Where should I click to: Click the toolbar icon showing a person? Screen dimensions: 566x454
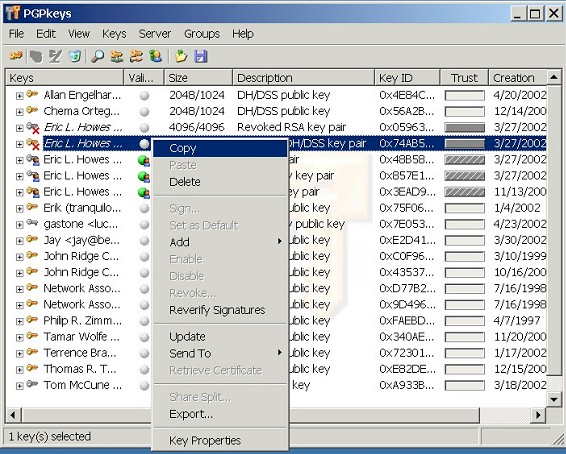[156, 56]
